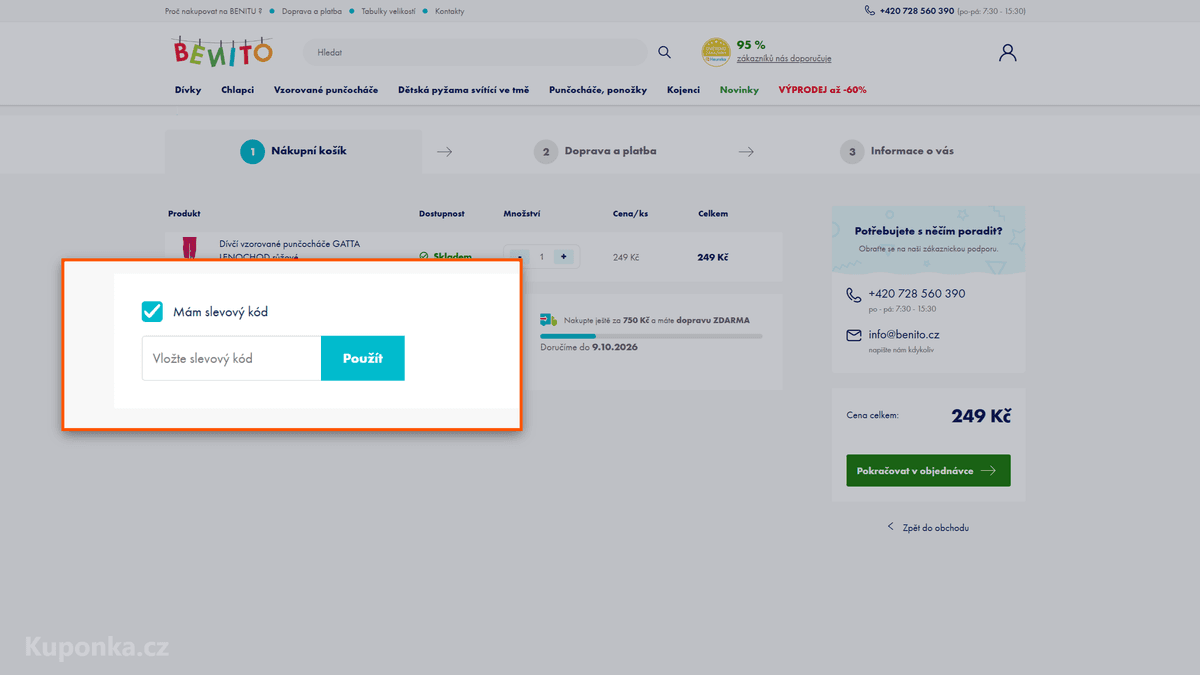The image size is (1200, 675).
Task: Apply the discount code with Použít
Action: [x=363, y=358]
